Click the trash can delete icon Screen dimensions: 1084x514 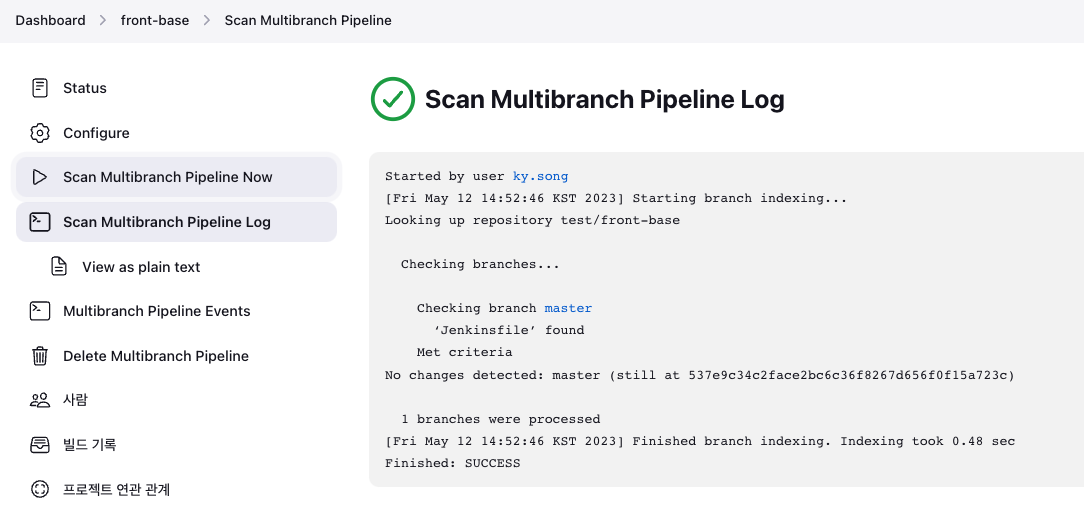click(40, 356)
